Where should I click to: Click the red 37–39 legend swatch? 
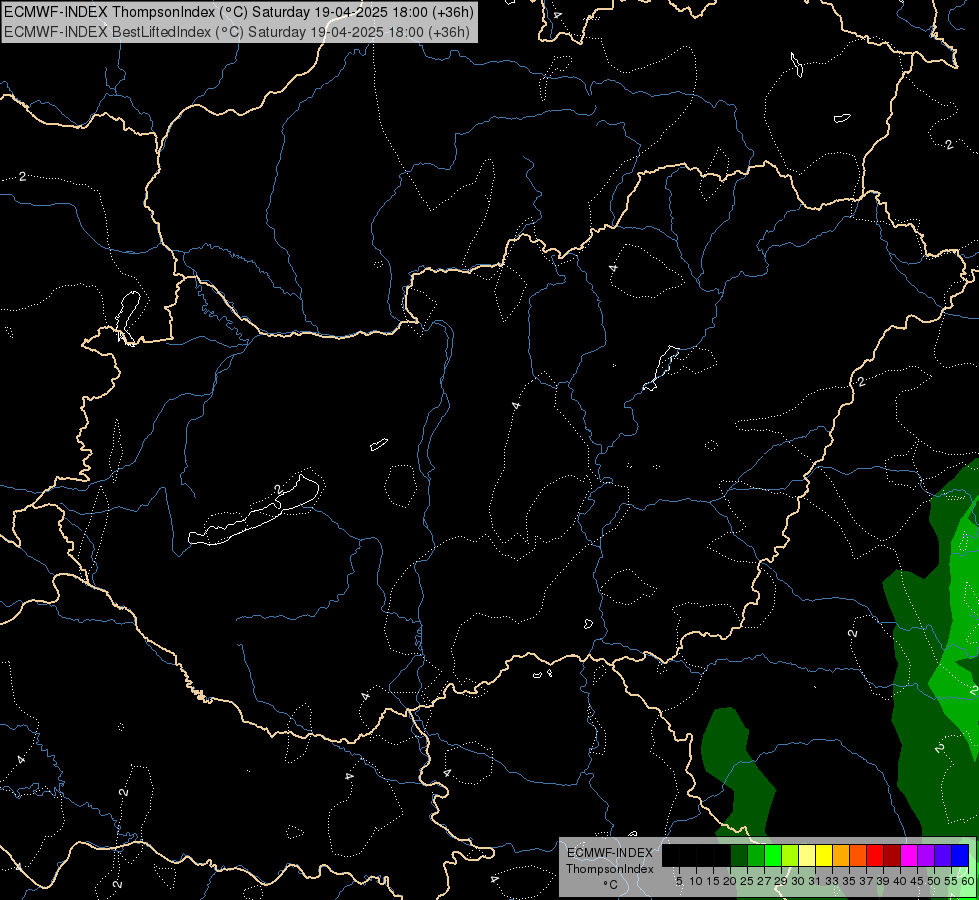tap(875, 856)
